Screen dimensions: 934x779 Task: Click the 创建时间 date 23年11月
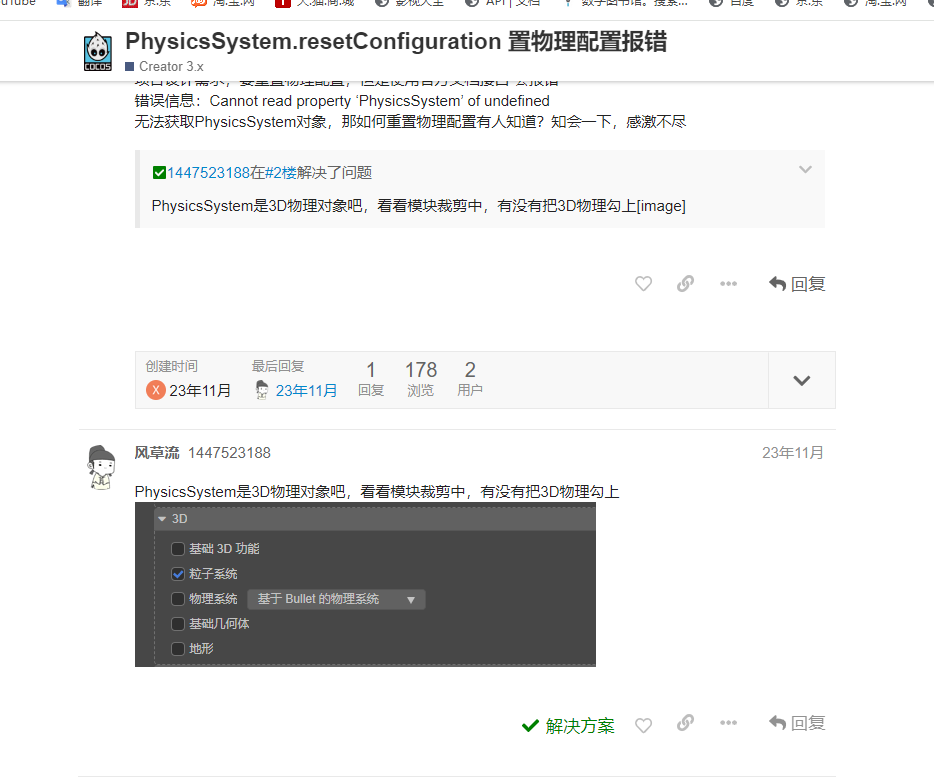[200, 391]
